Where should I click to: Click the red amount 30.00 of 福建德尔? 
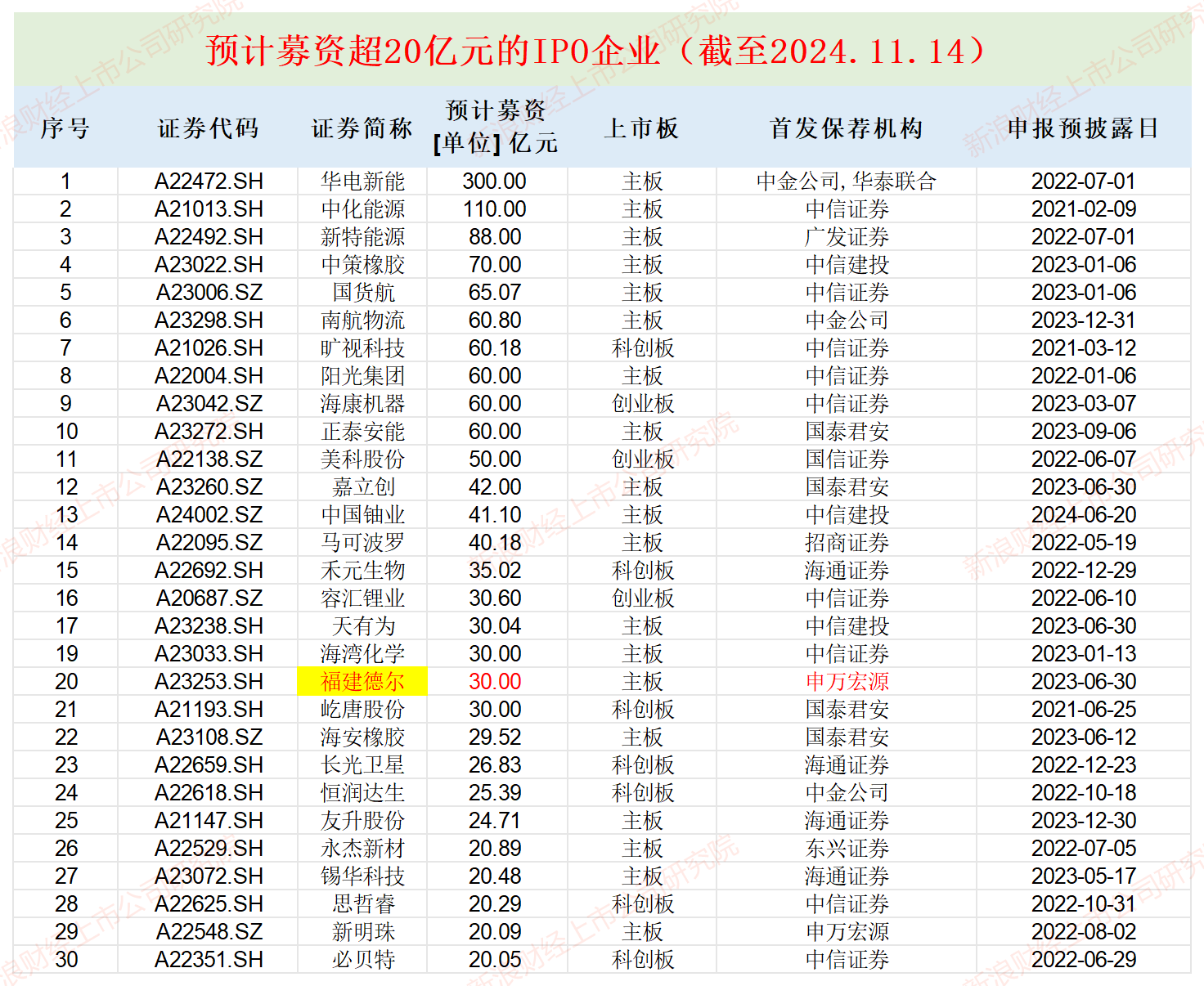coord(494,681)
